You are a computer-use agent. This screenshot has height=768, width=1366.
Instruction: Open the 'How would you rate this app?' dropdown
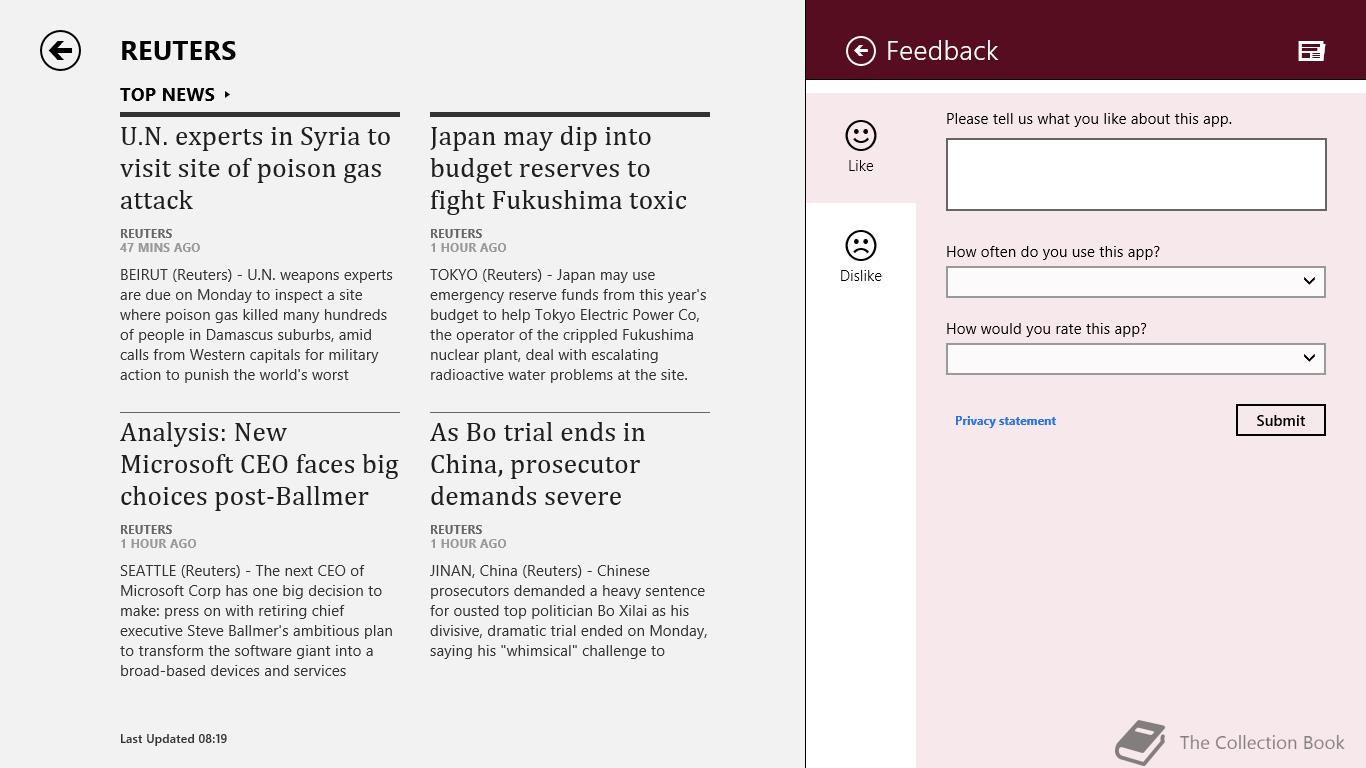click(1136, 358)
